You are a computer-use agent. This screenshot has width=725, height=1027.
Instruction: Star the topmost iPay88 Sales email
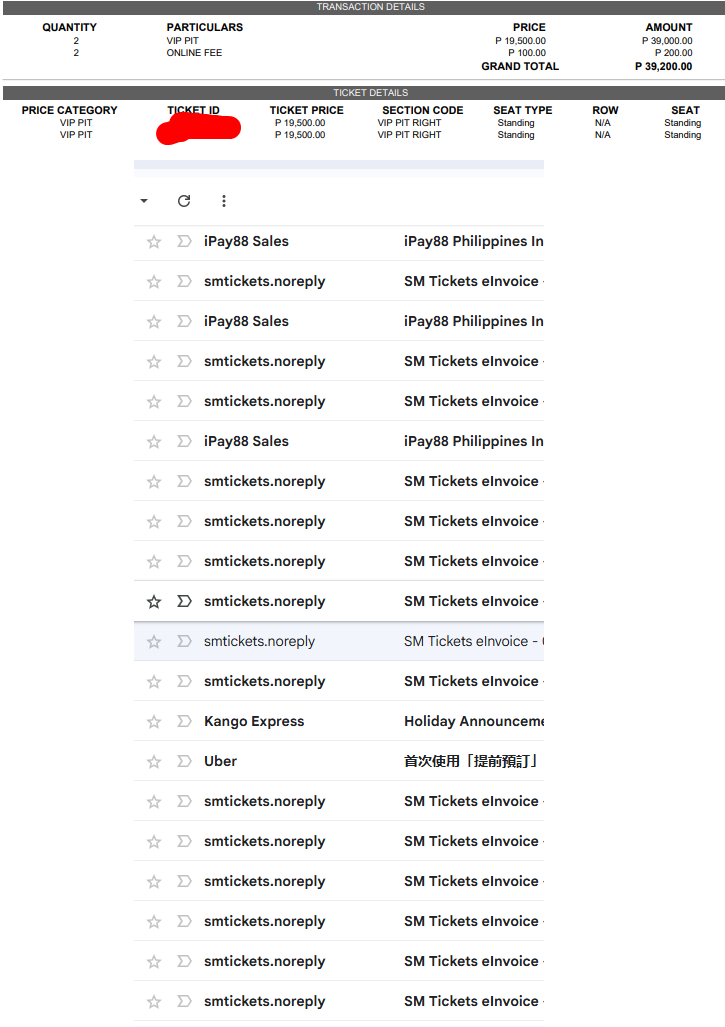[x=154, y=242]
